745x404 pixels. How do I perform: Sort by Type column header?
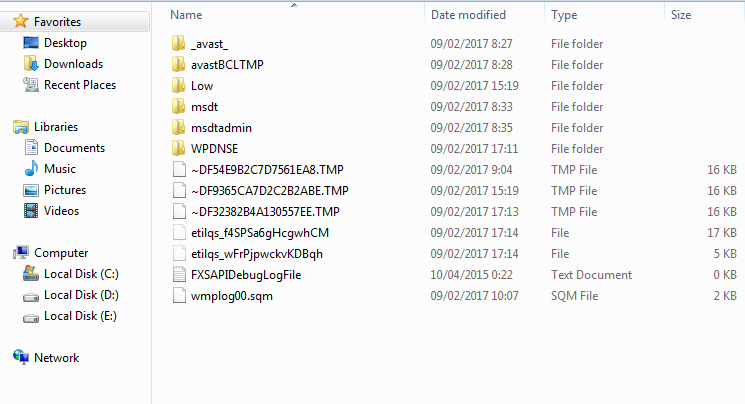(x=564, y=15)
